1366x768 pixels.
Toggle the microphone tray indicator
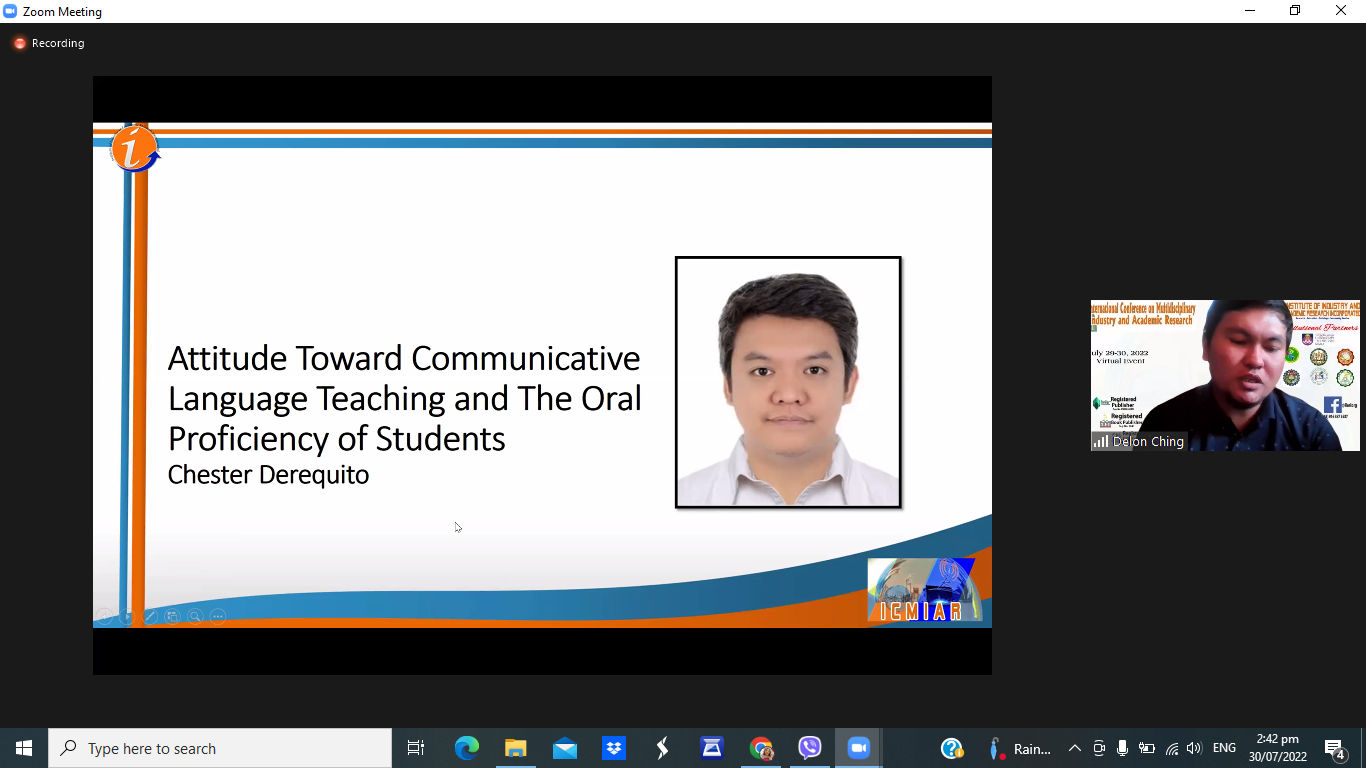point(1122,748)
